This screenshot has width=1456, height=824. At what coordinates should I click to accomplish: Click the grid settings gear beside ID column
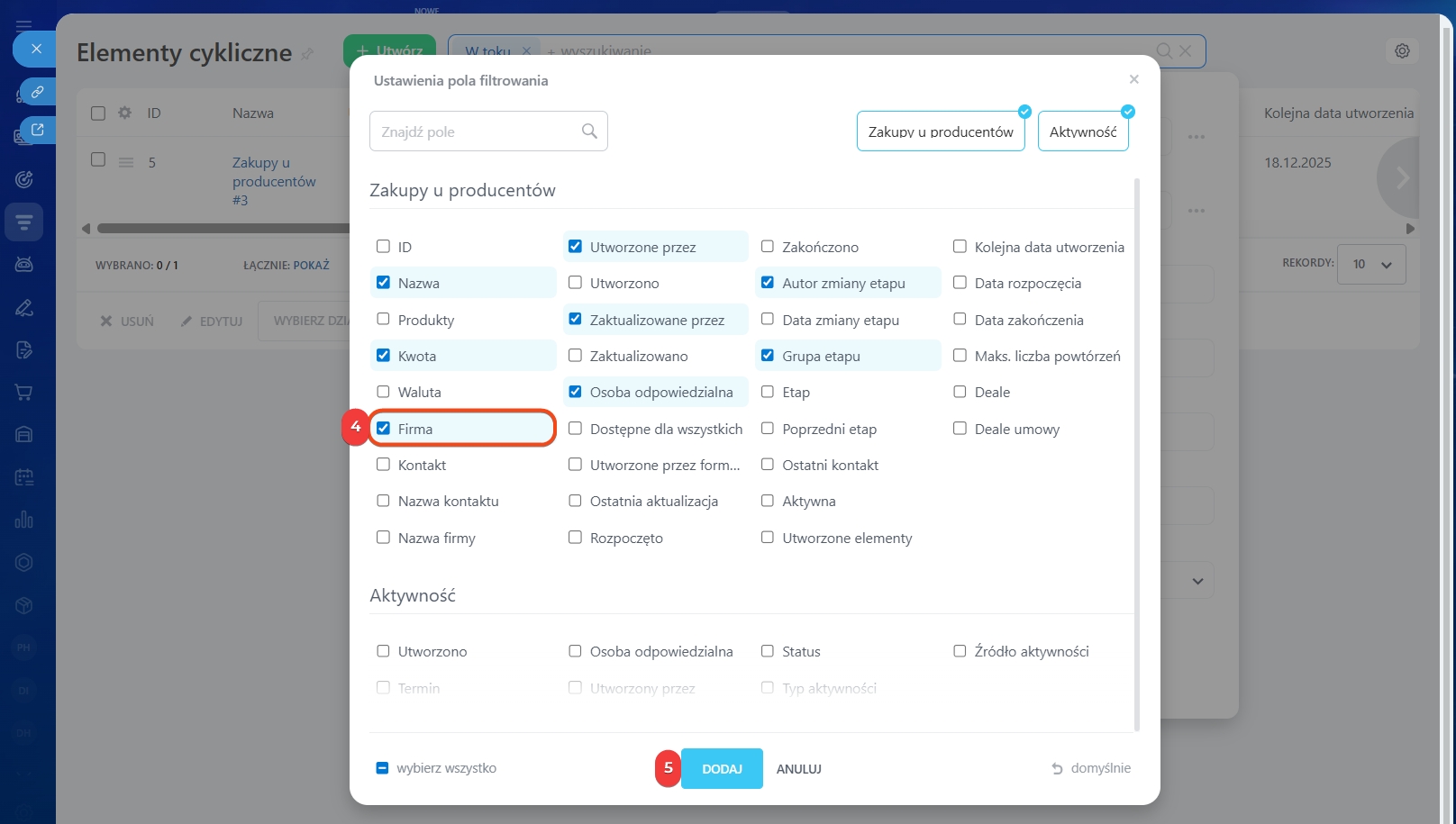point(124,113)
